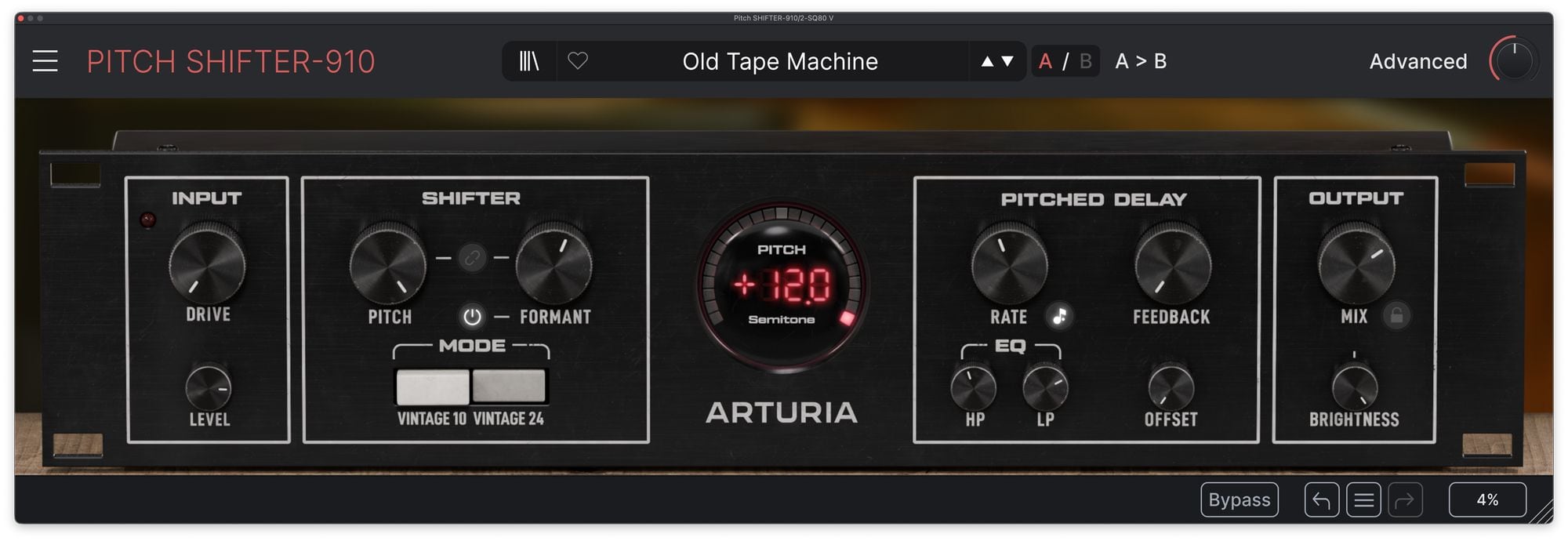The width and height of the screenshot is (1568, 541).
Task: Click the Input Drive knob
Action: click(207, 265)
